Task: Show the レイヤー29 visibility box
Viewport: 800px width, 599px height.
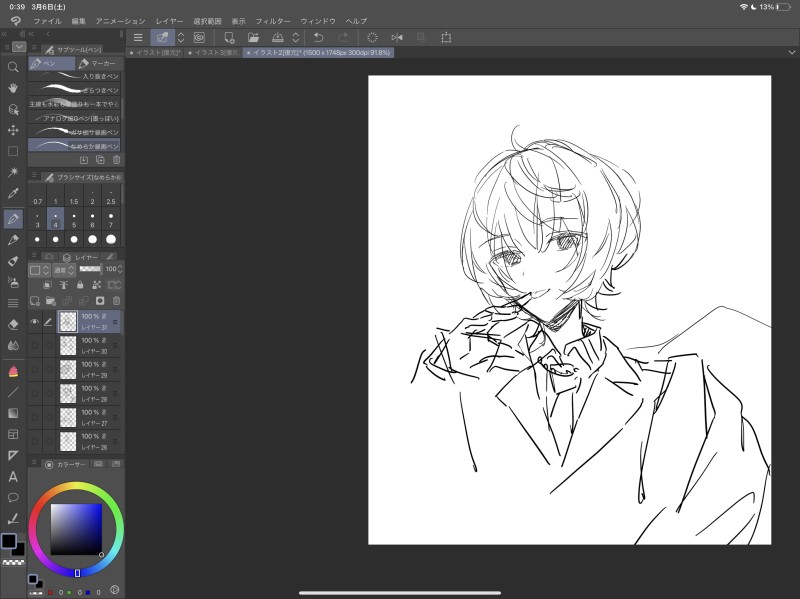Action: pyautogui.click(x=35, y=369)
